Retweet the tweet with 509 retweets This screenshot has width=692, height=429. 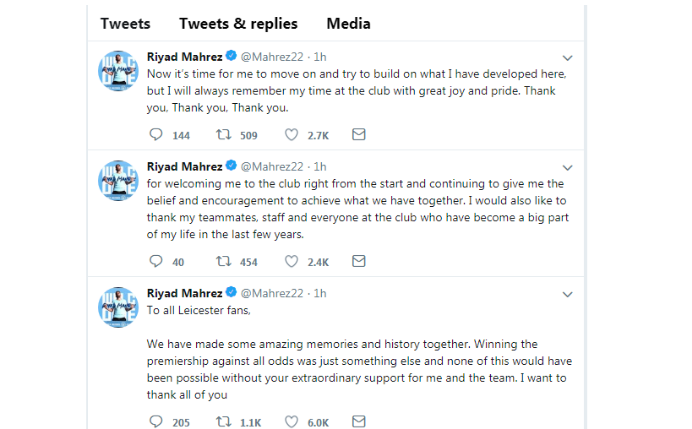[225, 134]
